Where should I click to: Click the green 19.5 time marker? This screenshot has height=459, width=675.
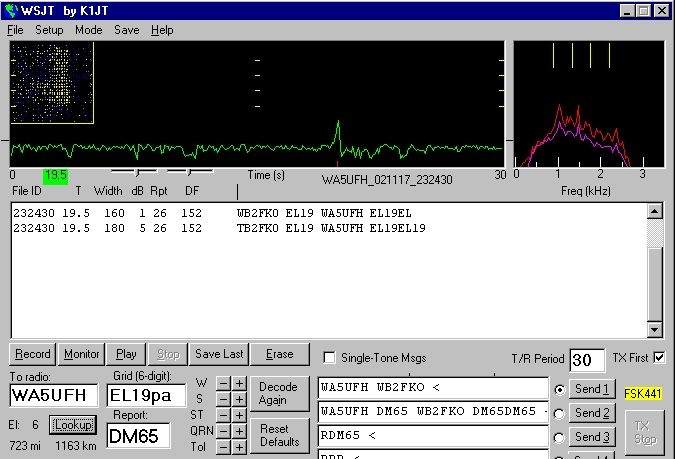point(56,176)
